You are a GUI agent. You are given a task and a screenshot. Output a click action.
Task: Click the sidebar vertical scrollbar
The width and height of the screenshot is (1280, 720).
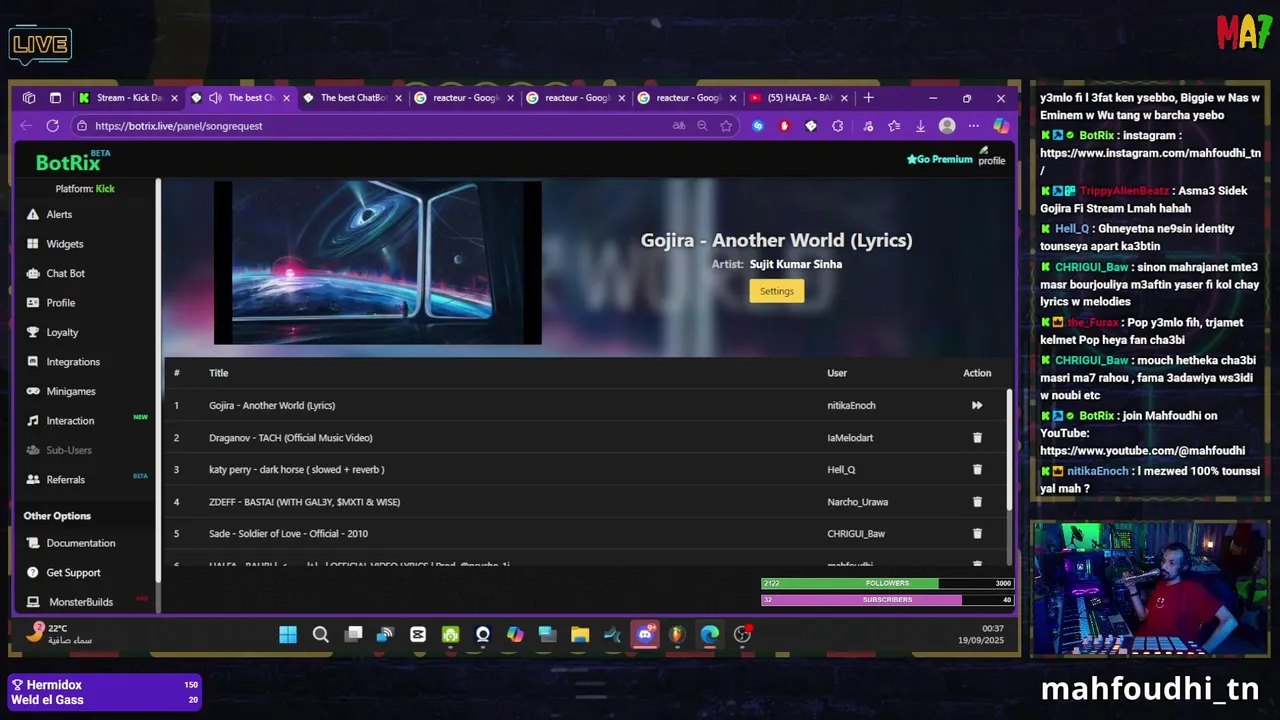(x=157, y=380)
